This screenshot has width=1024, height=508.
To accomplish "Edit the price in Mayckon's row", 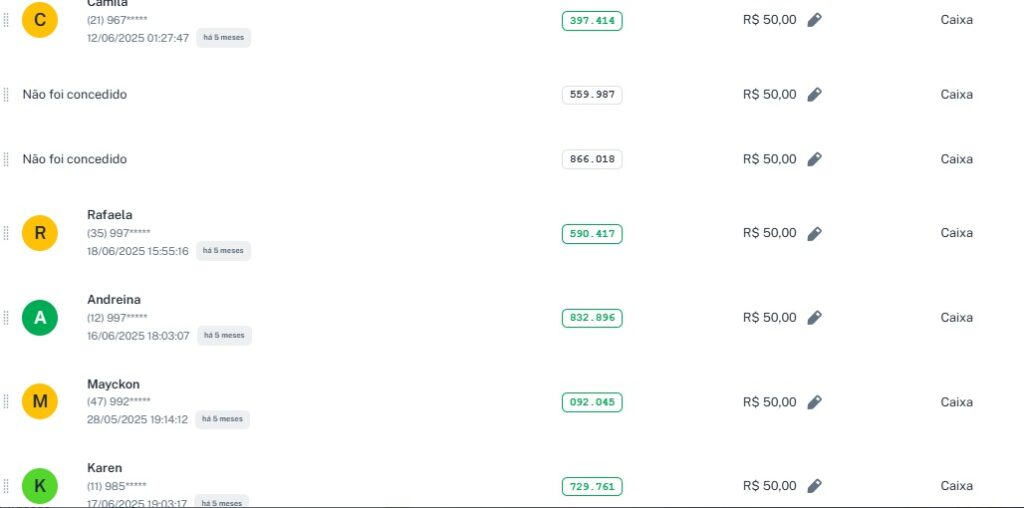I will 814,402.
